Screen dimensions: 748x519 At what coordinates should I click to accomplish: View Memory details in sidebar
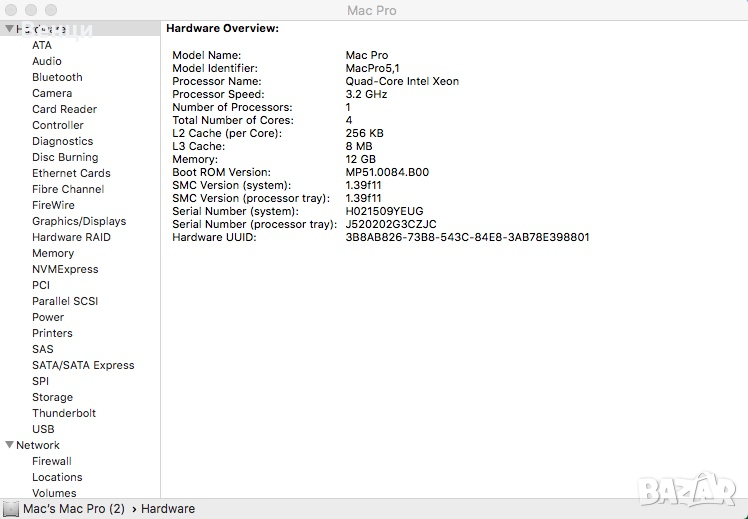(53, 253)
